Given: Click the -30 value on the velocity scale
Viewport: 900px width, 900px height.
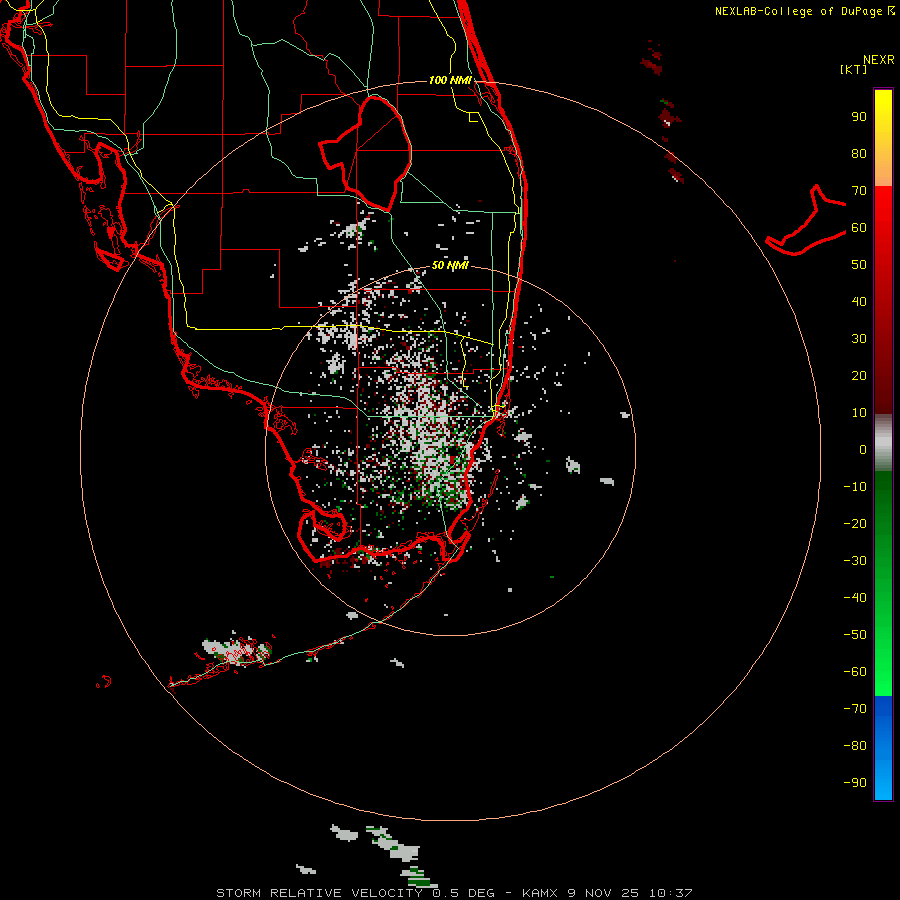Looking at the screenshot, I should [855, 561].
